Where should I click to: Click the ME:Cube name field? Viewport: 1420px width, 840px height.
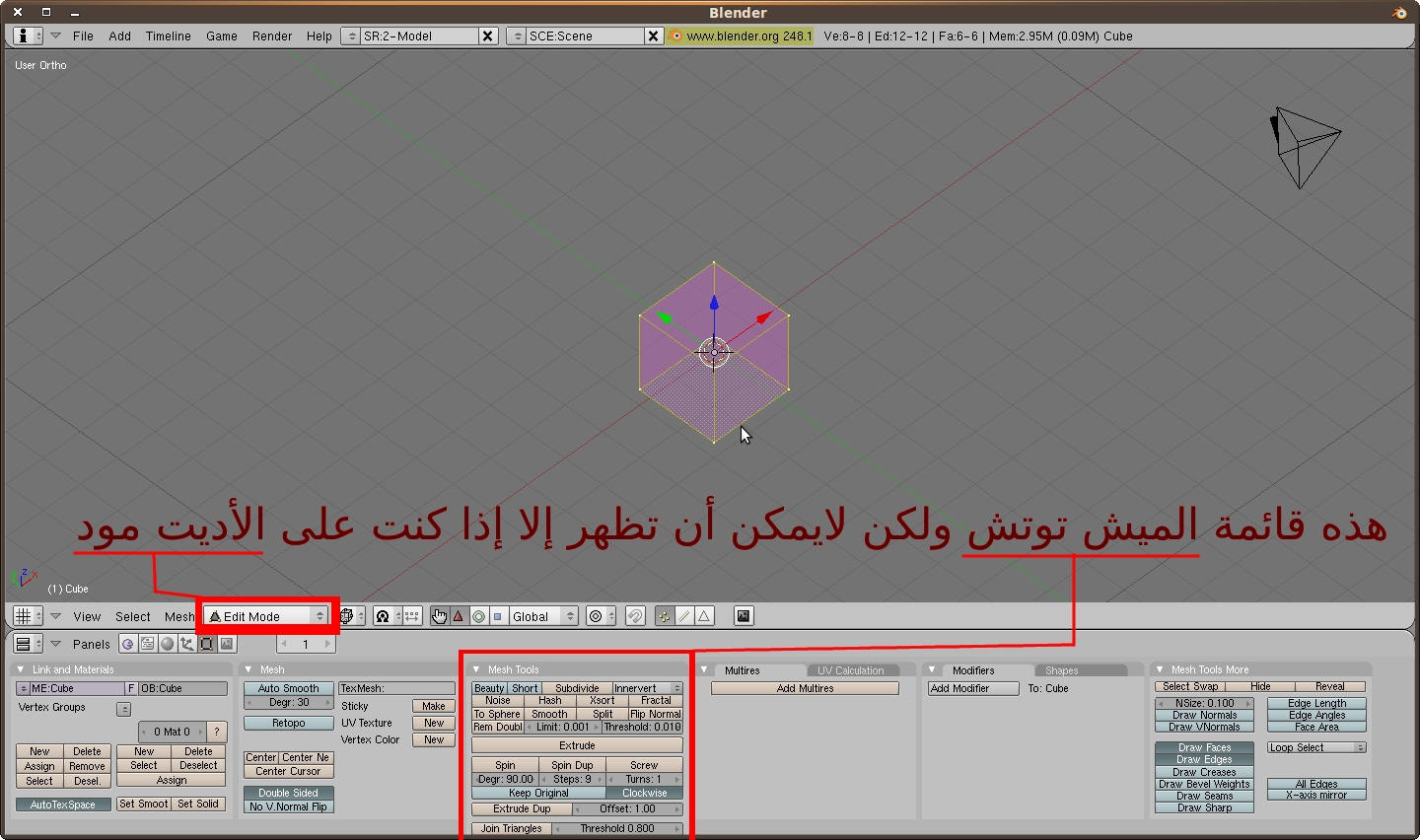pyautogui.click(x=76, y=688)
